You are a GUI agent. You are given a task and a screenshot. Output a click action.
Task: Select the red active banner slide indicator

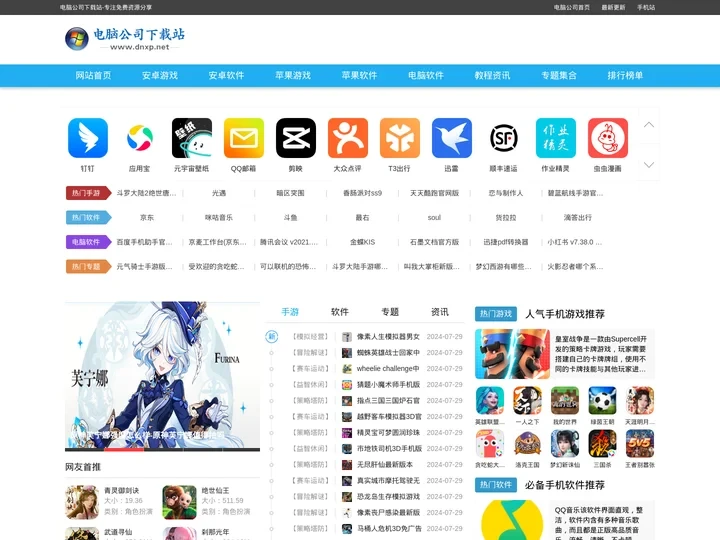124,450
